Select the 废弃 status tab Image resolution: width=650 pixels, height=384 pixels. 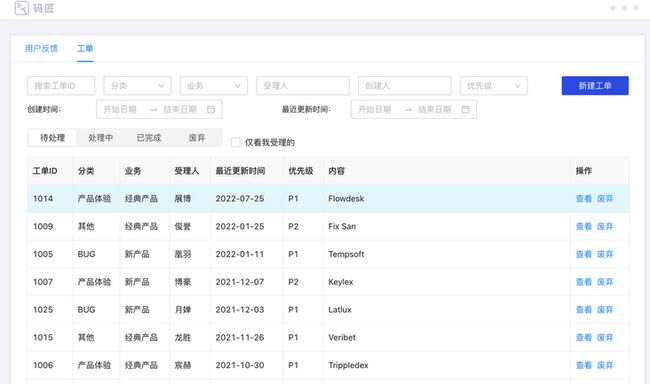196,138
